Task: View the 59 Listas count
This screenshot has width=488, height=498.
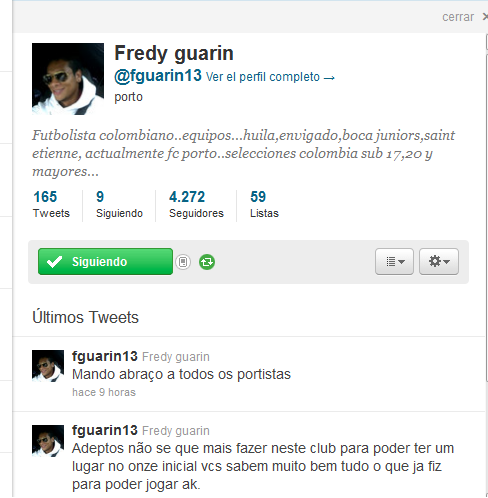Action: pyautogui.click(x=264, y=204)
